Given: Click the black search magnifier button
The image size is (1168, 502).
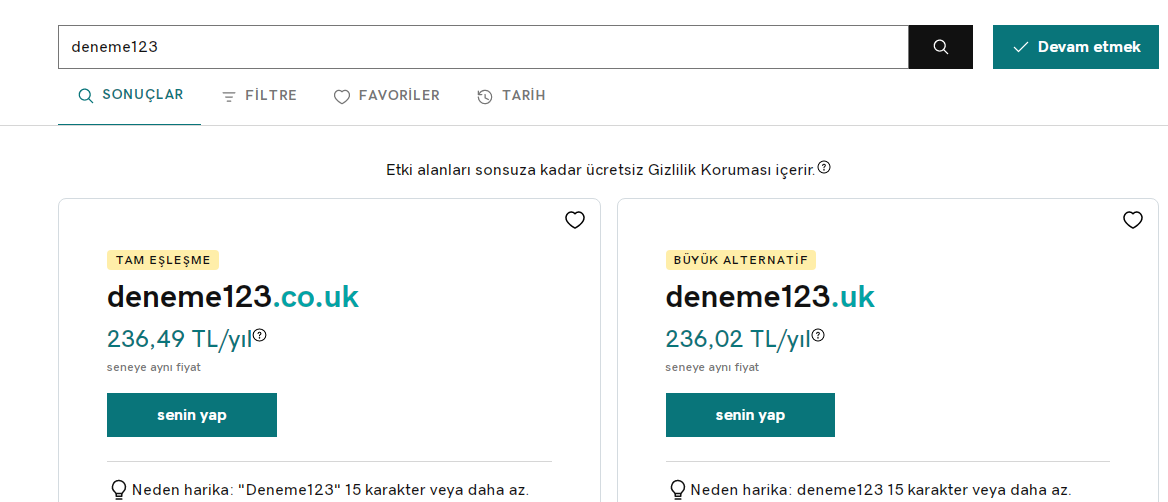Looking at the screenshot, I should [x=940, y=47].
